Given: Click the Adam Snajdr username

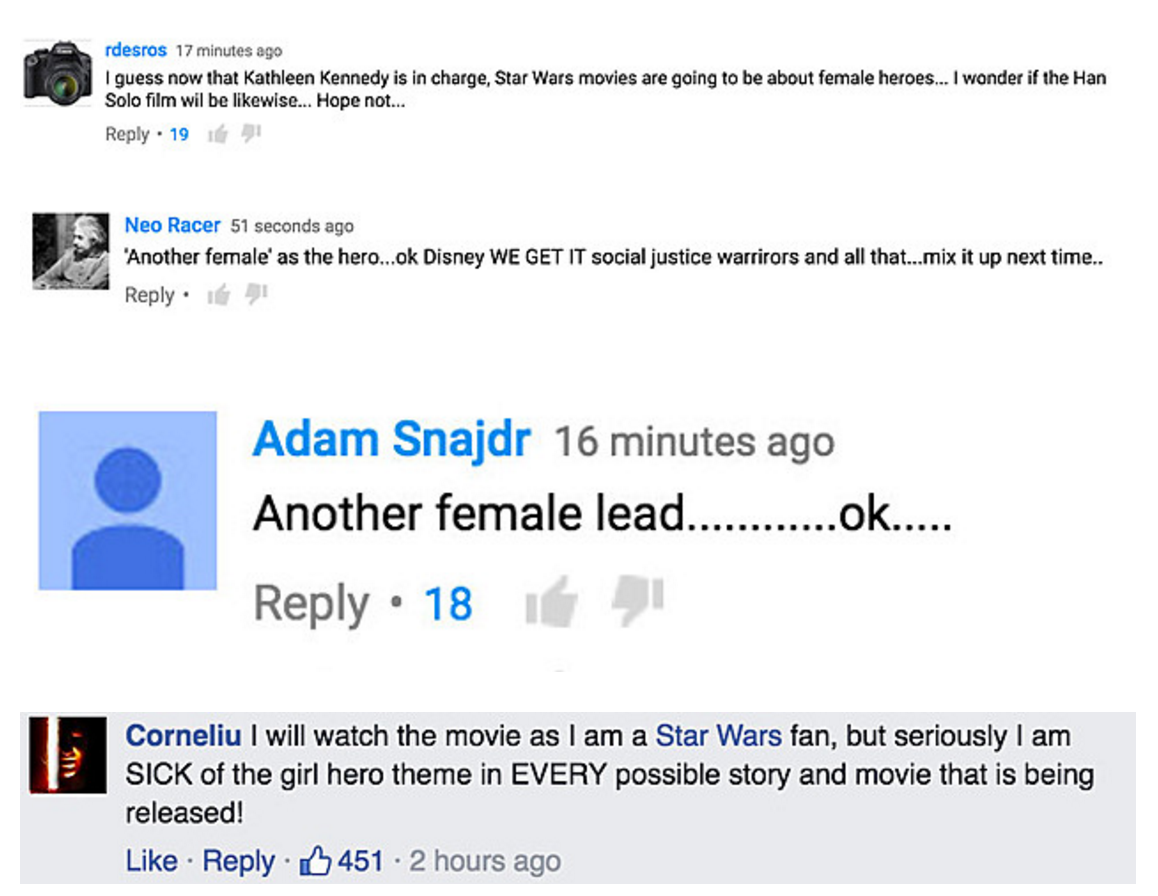Looking at the screenshot, I should click(391, 440).
